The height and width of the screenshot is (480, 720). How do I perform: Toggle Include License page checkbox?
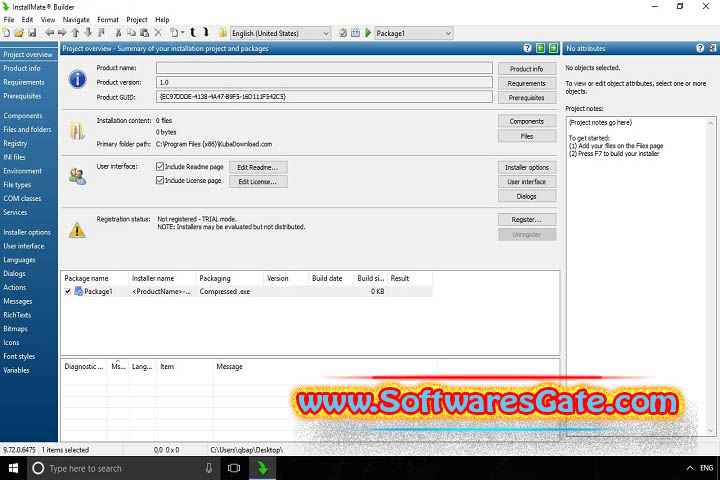(160, 180)
